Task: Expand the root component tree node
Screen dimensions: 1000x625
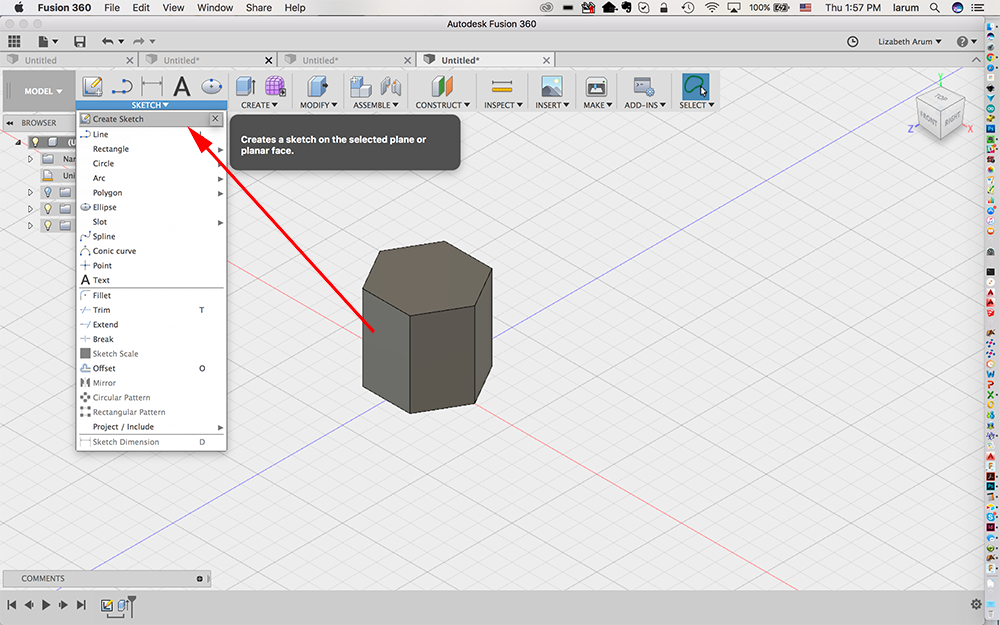Action: click(x=18, y=142)
